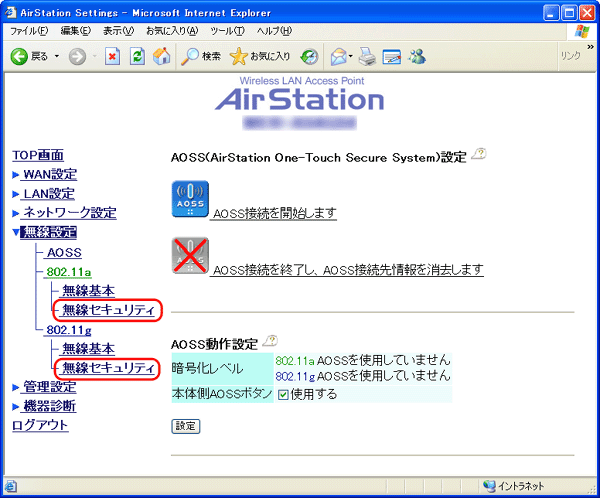Open the ヘルプ(H) menu
600x498 pixels.
point(274,31)
